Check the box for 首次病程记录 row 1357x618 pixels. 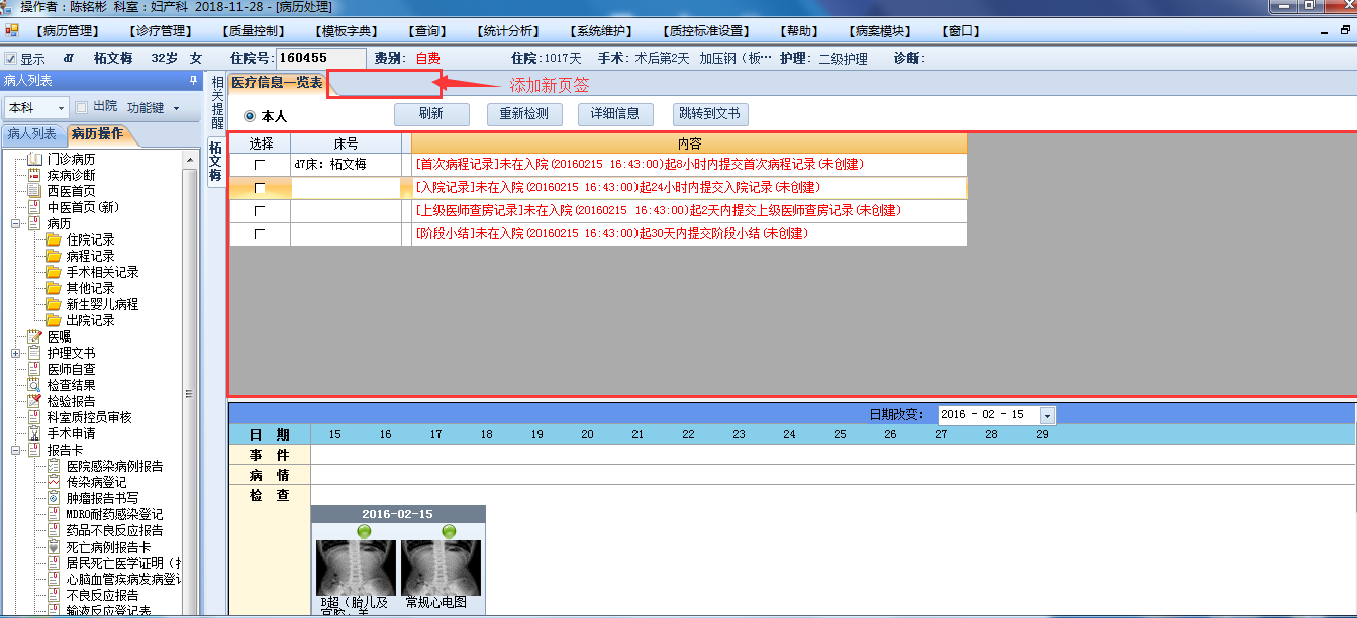(260, 164)
